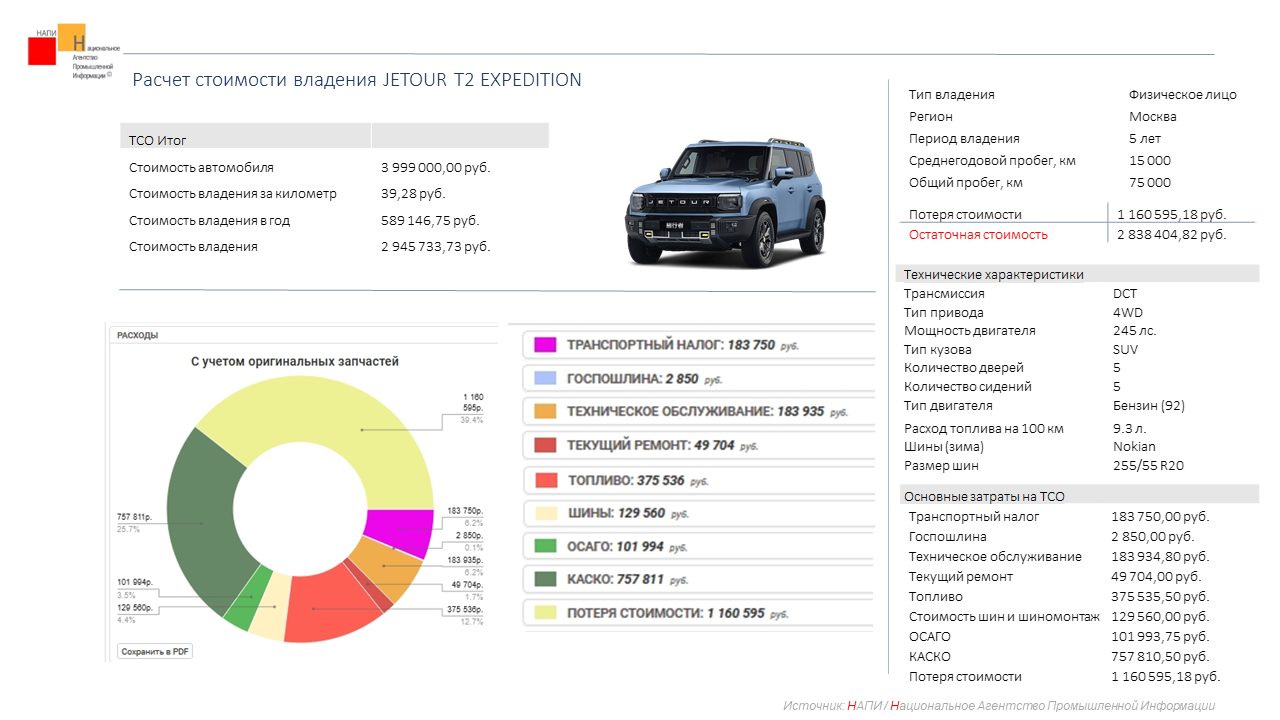The height and width of the screenshot is (720, 1280).
Task: Click the Стоимость шин и шиномонтаж label
Action: [x=1005, y=617]
